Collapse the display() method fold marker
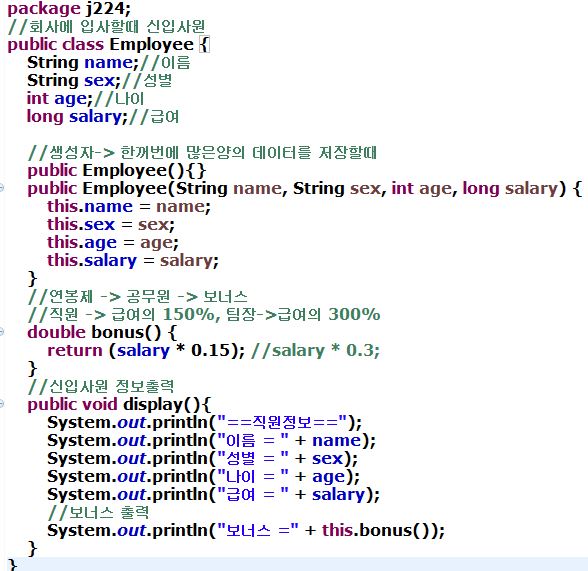This screenshot has height=571, width=588. (x=2, y=403)
